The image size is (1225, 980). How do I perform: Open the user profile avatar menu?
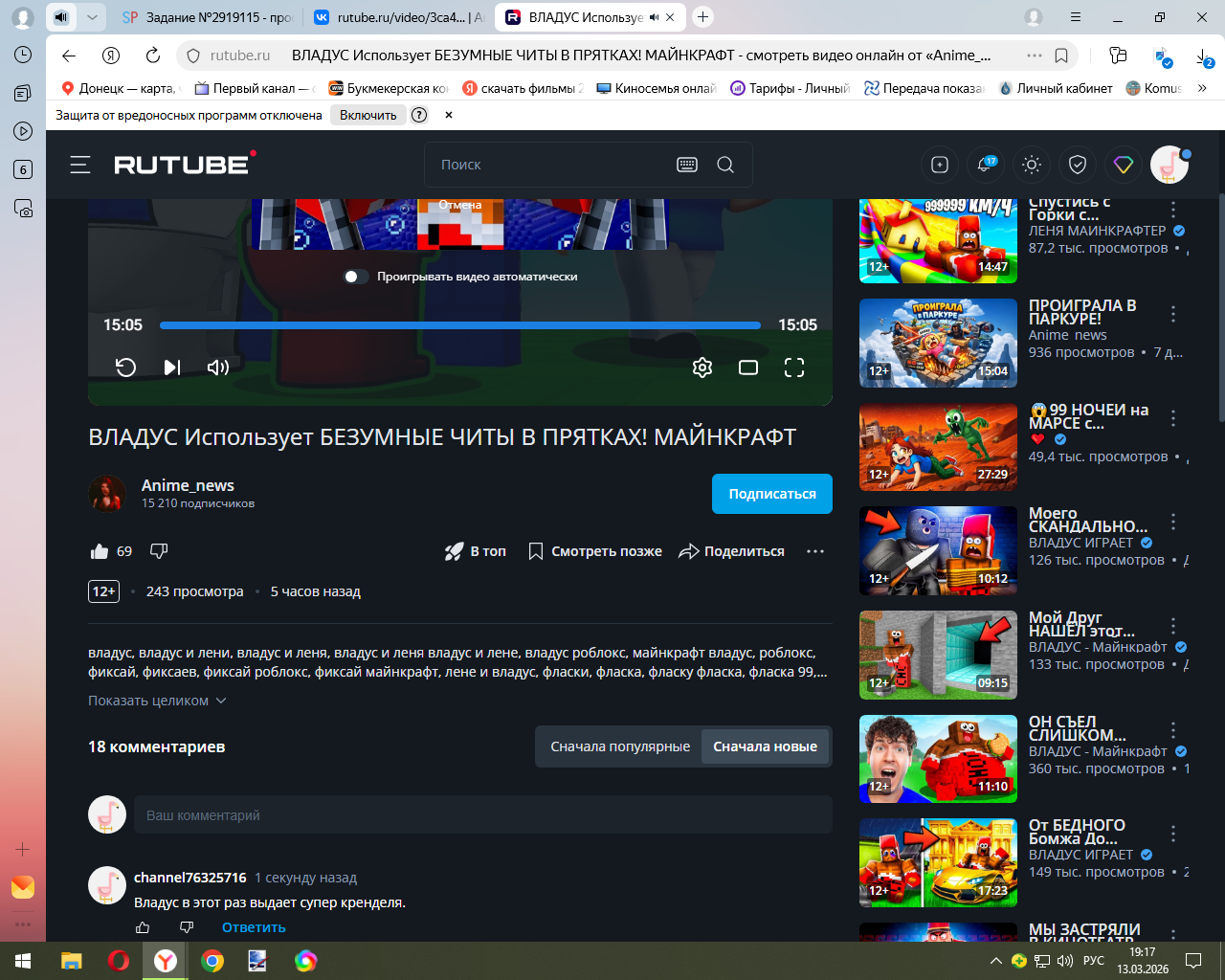[1169, 165]
